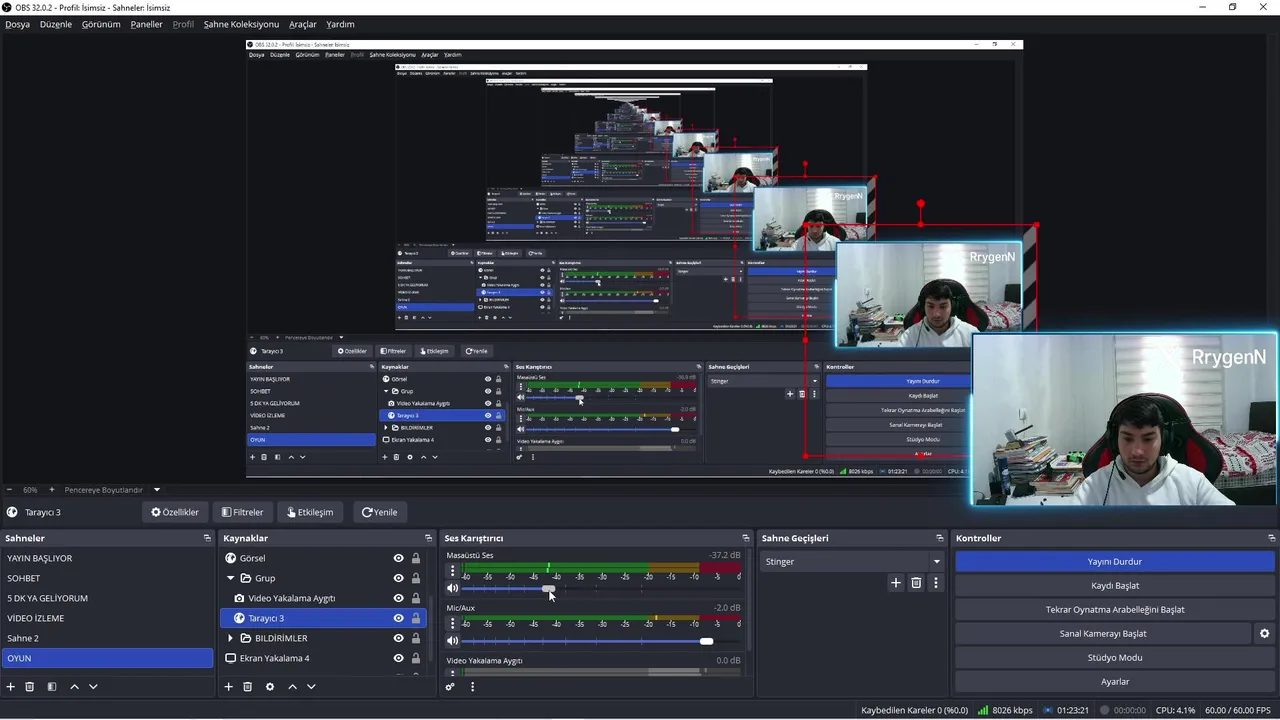Add a new scene with the plus icon

pos(11,687)
